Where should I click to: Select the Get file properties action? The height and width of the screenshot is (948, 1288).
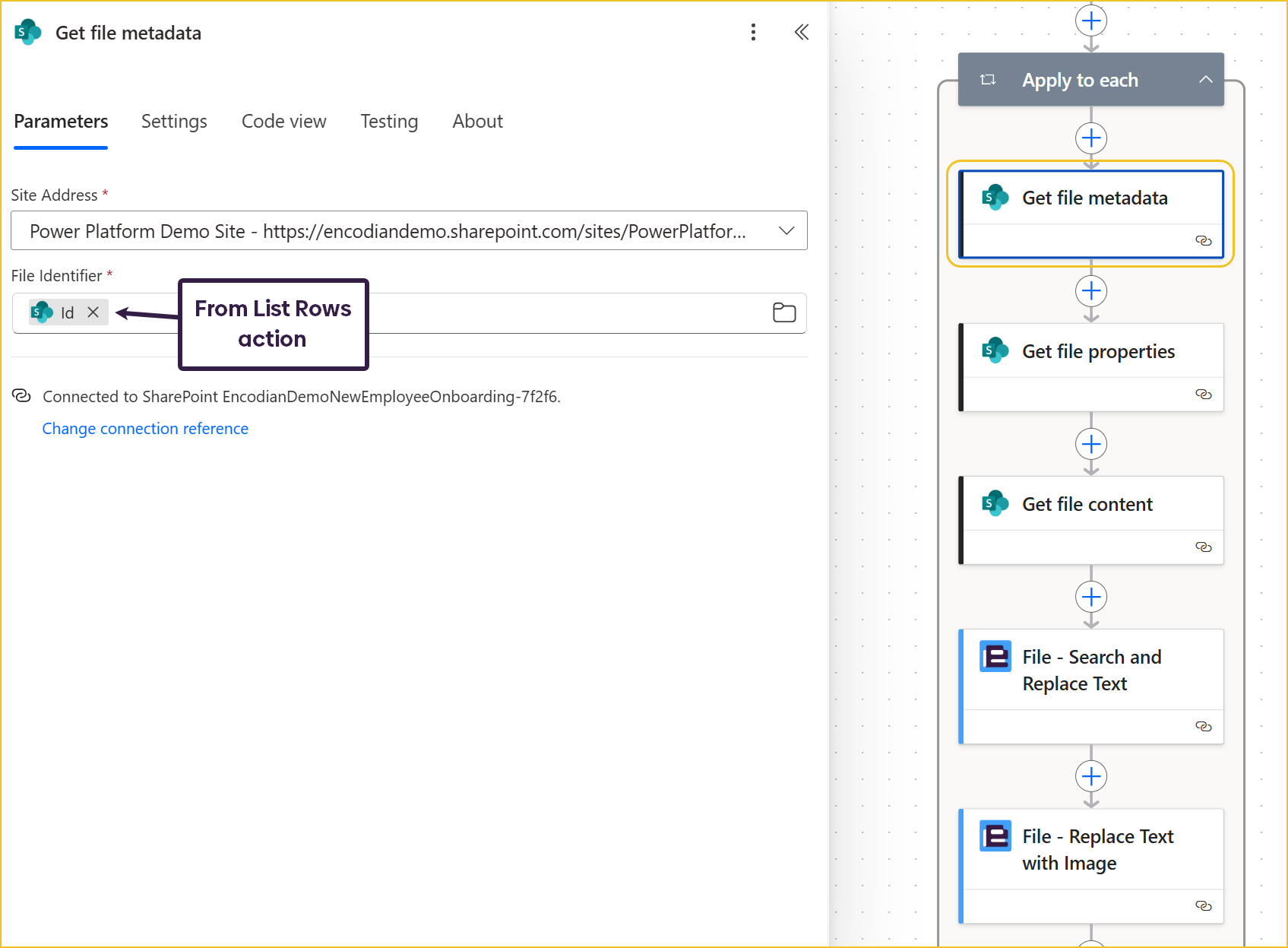pyautogui.click(x=1097, y=352)
